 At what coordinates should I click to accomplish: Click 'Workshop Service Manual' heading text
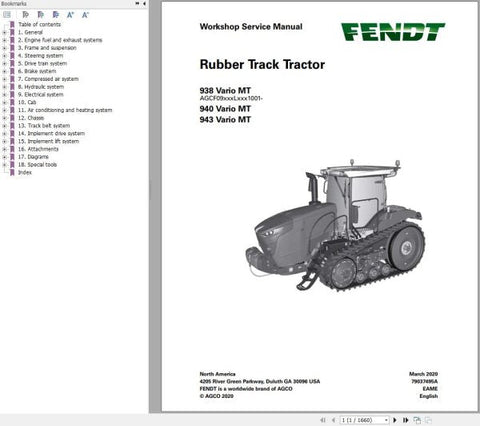pos(251,27)
